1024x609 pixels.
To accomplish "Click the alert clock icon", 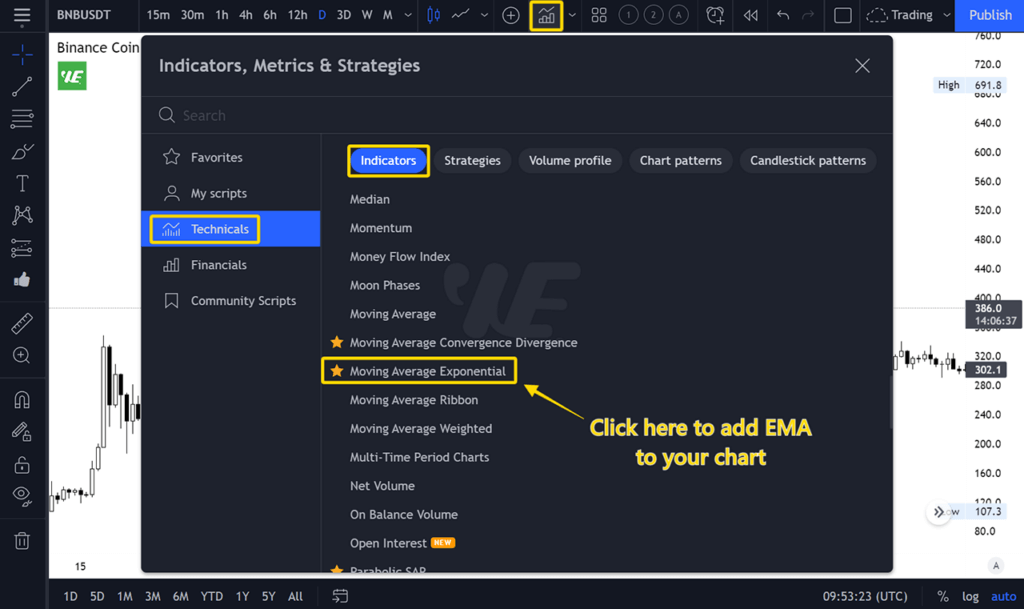I will [x=715, y=15].
